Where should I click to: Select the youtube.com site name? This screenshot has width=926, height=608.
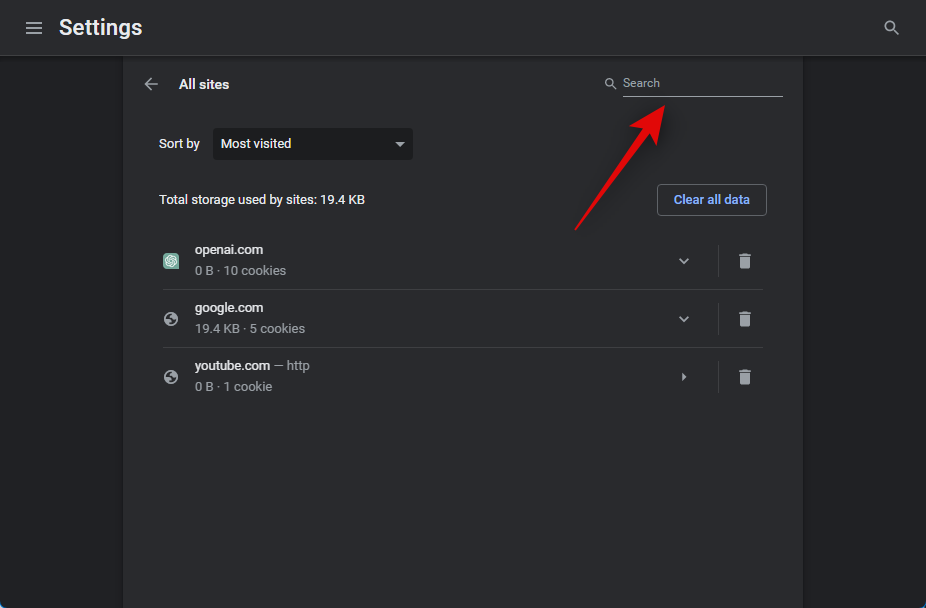[232, 366]
